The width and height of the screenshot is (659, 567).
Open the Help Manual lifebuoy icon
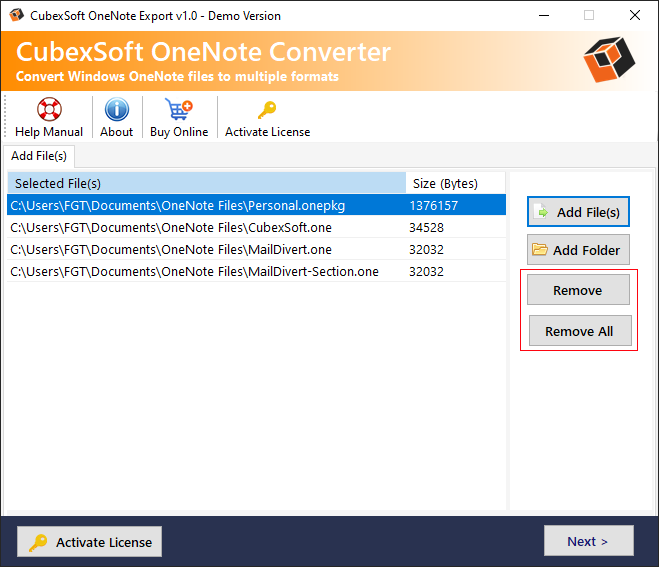[49, 109]
